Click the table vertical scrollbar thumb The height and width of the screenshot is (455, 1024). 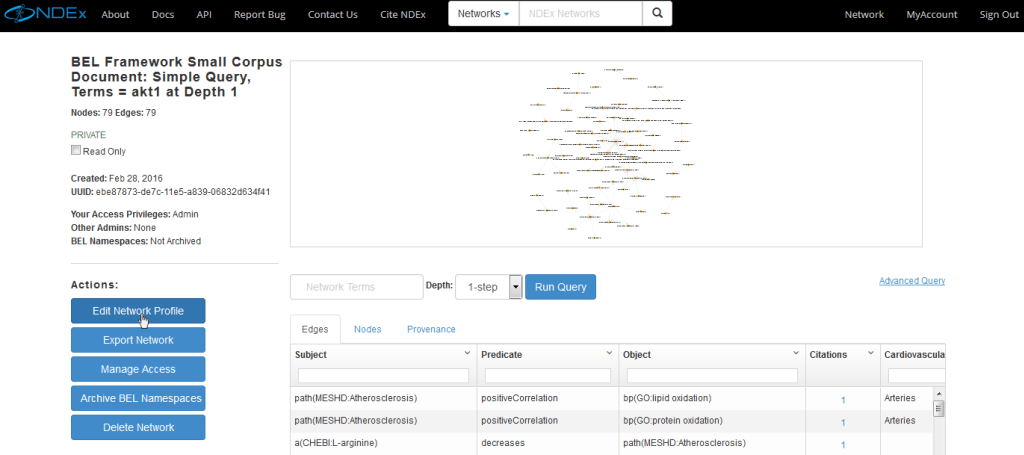pos(939,409)
